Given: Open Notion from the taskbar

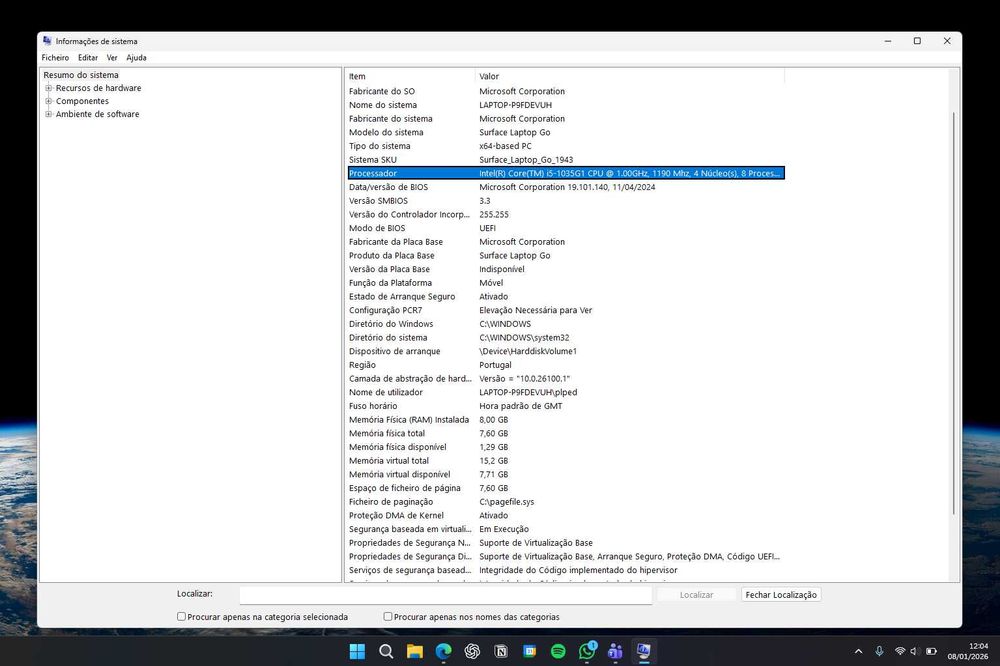Looking at the screenshot, I should click(x=501, y=651).
